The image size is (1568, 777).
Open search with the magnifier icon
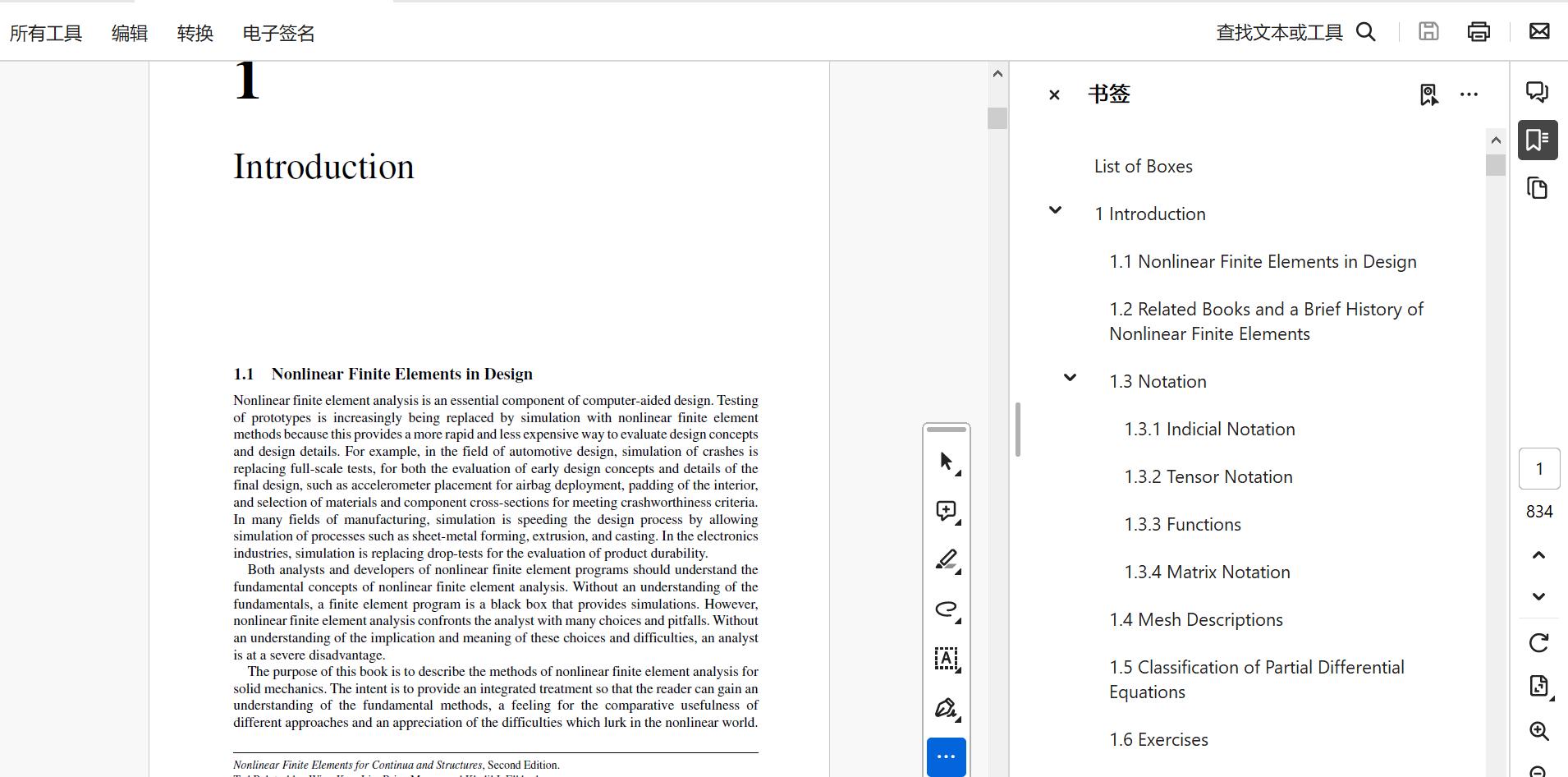coord(1366,31)
